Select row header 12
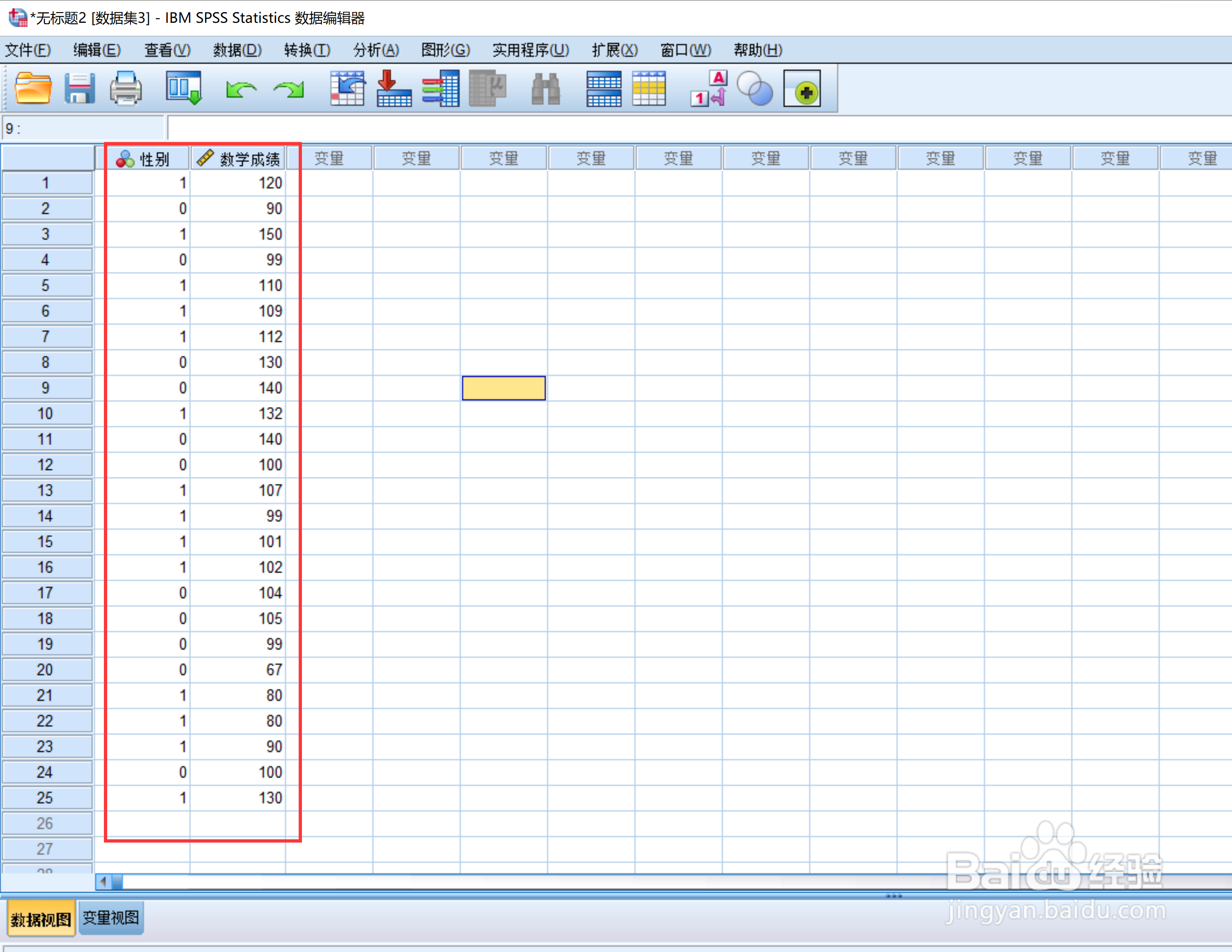 tap(47, 465)
